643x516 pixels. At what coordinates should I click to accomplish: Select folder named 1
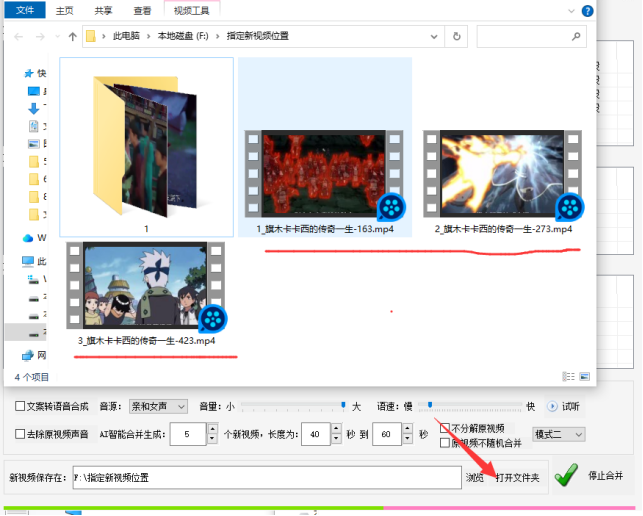click(146, 147)
